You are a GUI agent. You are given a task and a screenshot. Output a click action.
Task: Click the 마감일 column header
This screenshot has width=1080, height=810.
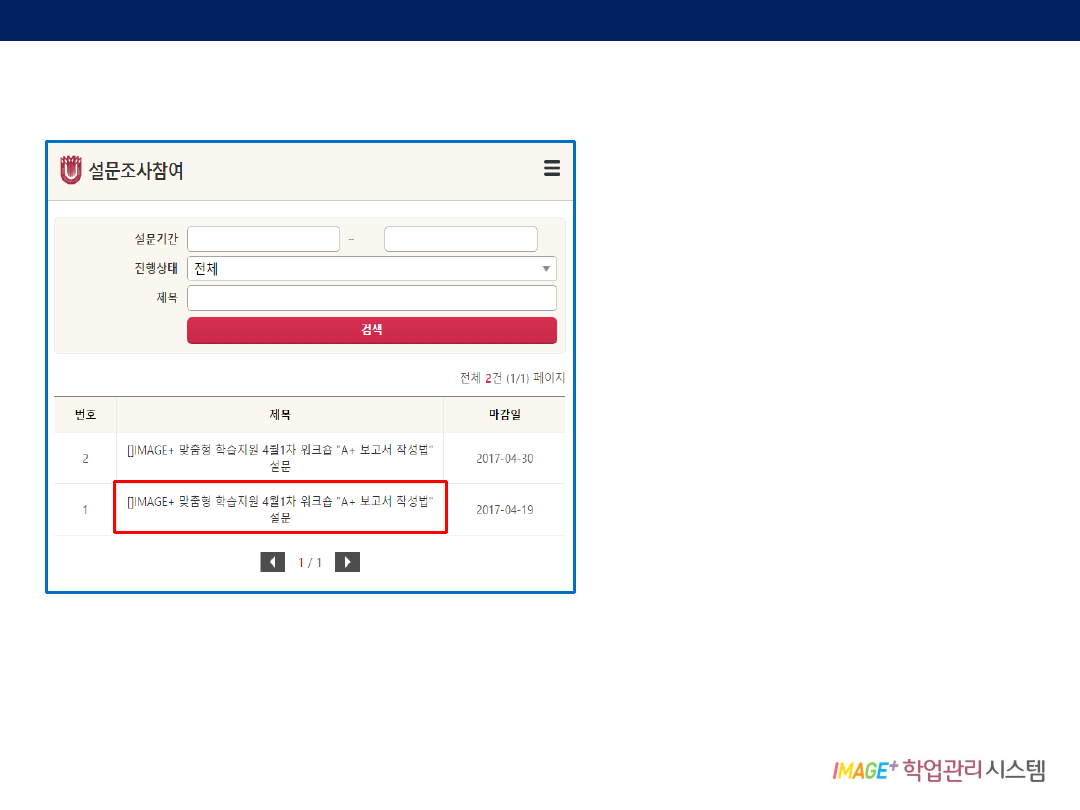click(x=504, y=414)
